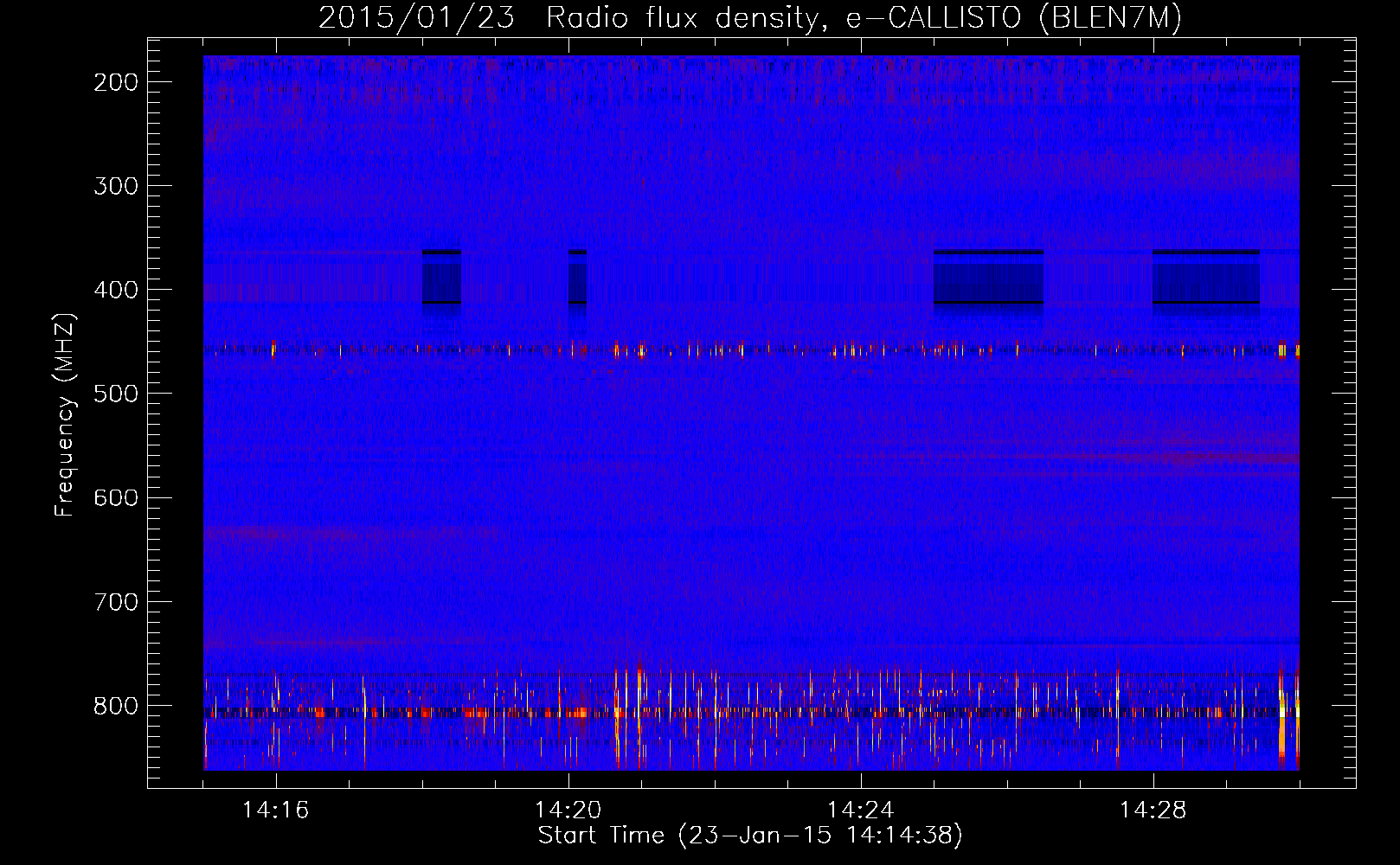Click the "Start Time (23-Jan-15 14:14:38)" axis label
Viewport: 1400px width, 865px height.
click(750, 836)
